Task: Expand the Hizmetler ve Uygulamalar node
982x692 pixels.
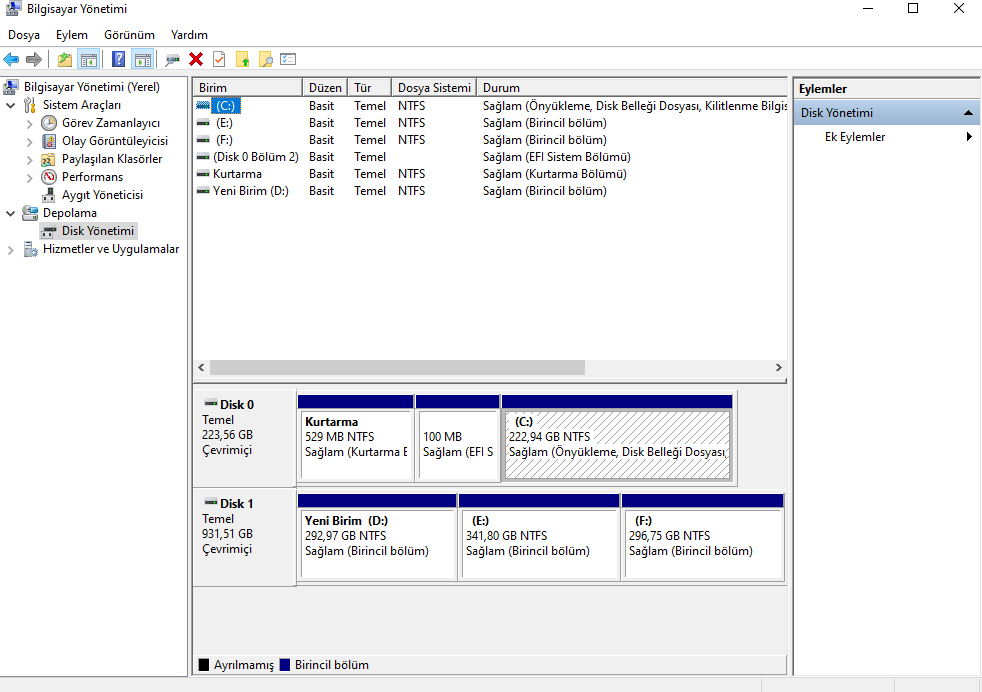Action: point(11,250)
